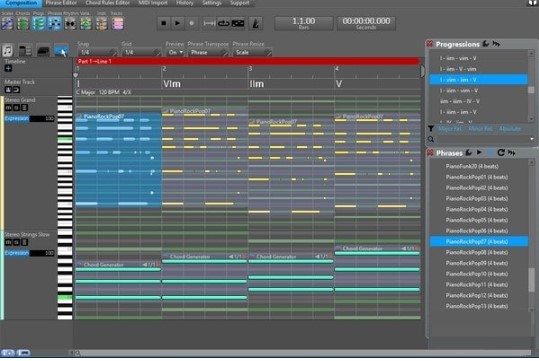Switch to the Phrase Editor tab
Image resolution: width=539 pixels, height=361 pixels.
61,3
